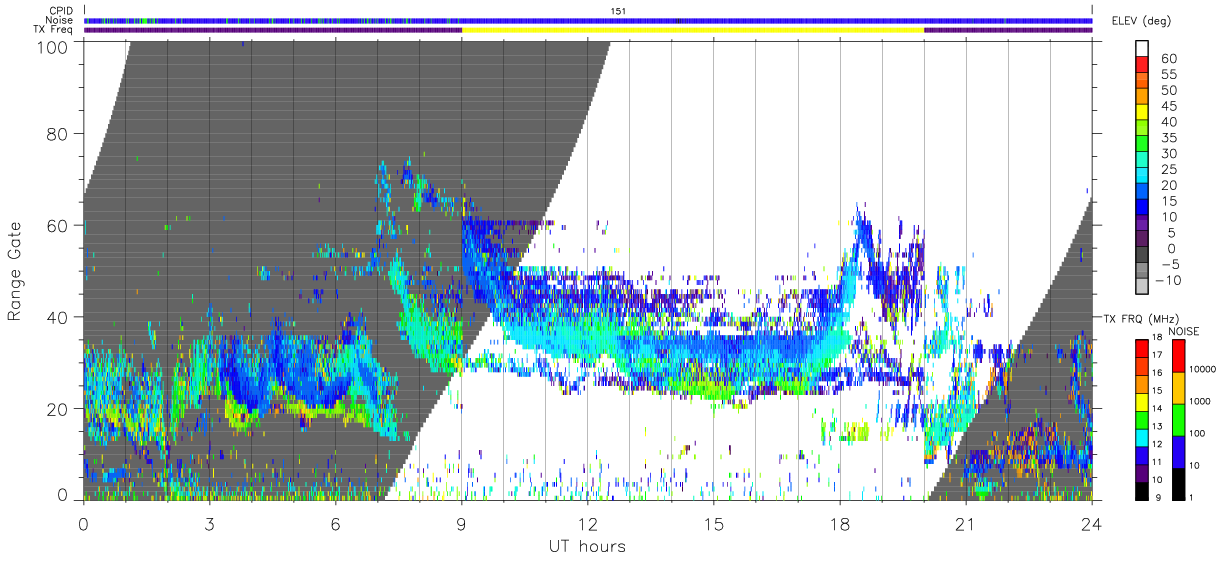Click the ELEV scale label '55'
Screen dimensions: 1228x567
1168,75
